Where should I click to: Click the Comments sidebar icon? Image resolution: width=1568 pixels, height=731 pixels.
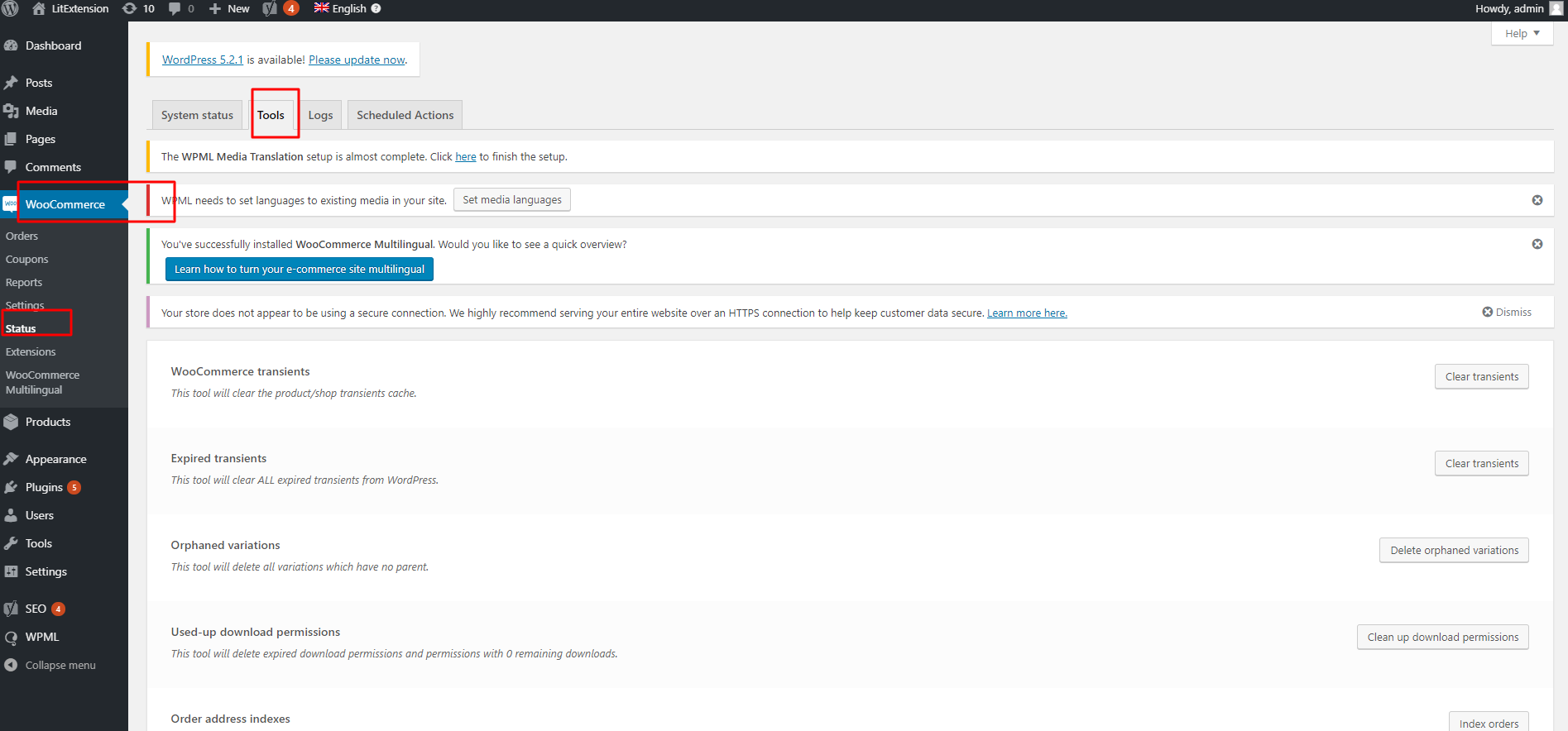click(x=11, y=167)
